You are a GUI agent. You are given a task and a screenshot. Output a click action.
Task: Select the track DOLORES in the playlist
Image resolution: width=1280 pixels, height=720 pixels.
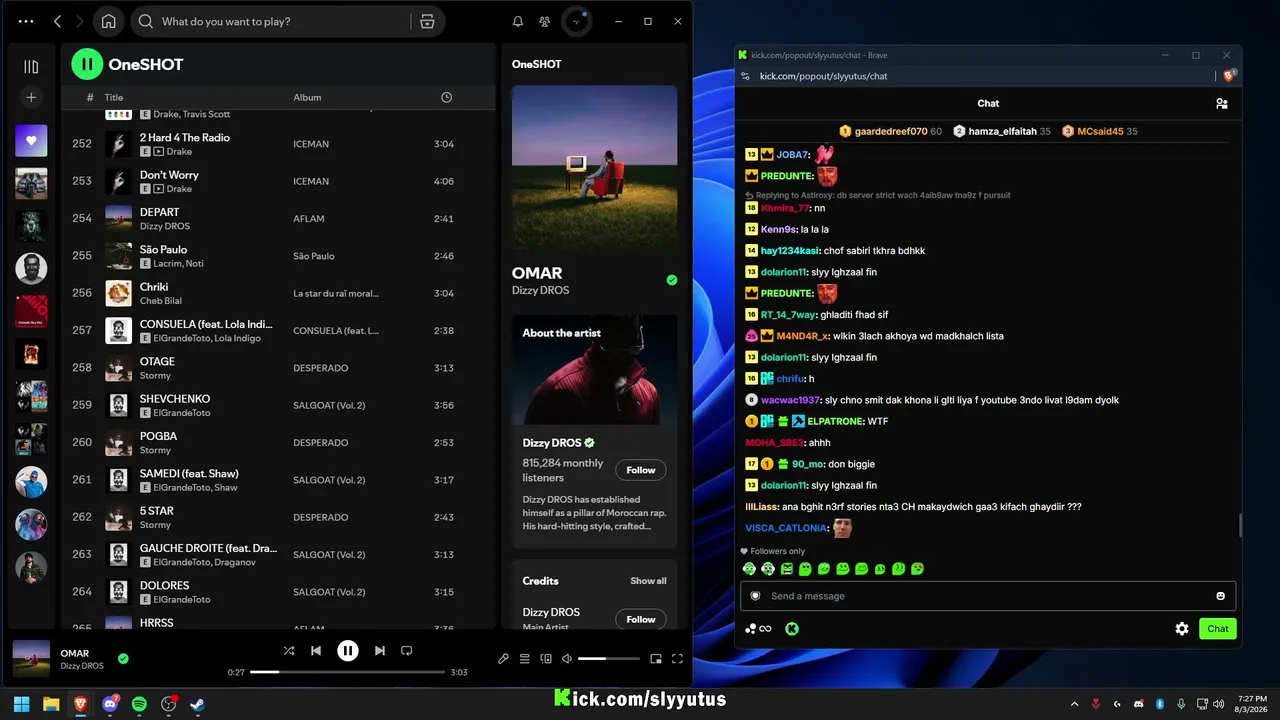pos(278,592)
